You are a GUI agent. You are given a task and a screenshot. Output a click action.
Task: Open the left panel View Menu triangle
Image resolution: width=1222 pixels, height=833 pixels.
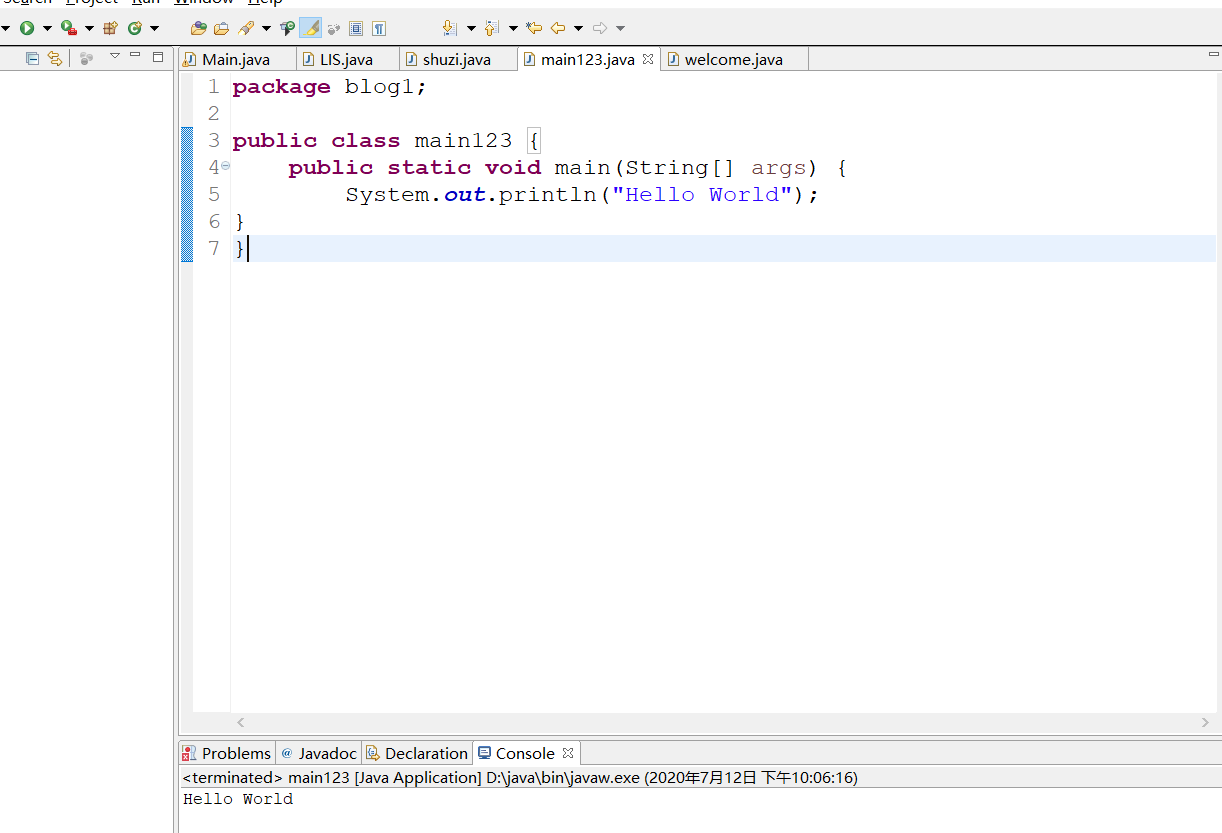click(x=114, y=56)
